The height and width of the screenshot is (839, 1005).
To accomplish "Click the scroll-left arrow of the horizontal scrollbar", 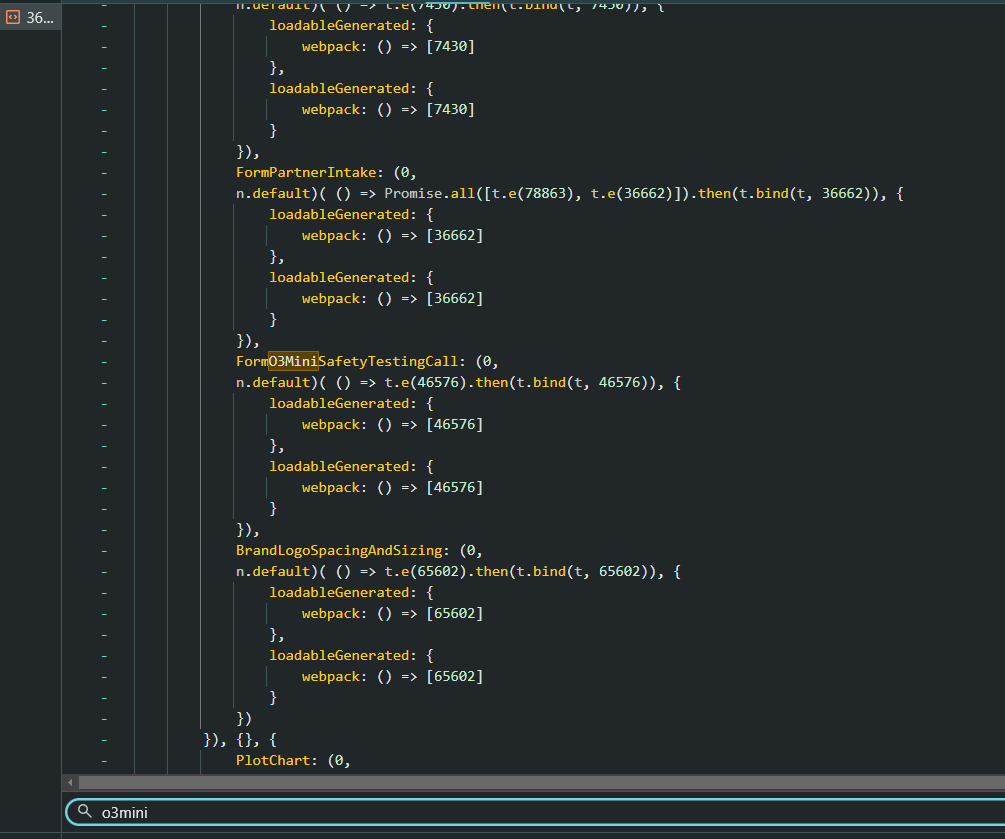I will [x=70, y=782].
